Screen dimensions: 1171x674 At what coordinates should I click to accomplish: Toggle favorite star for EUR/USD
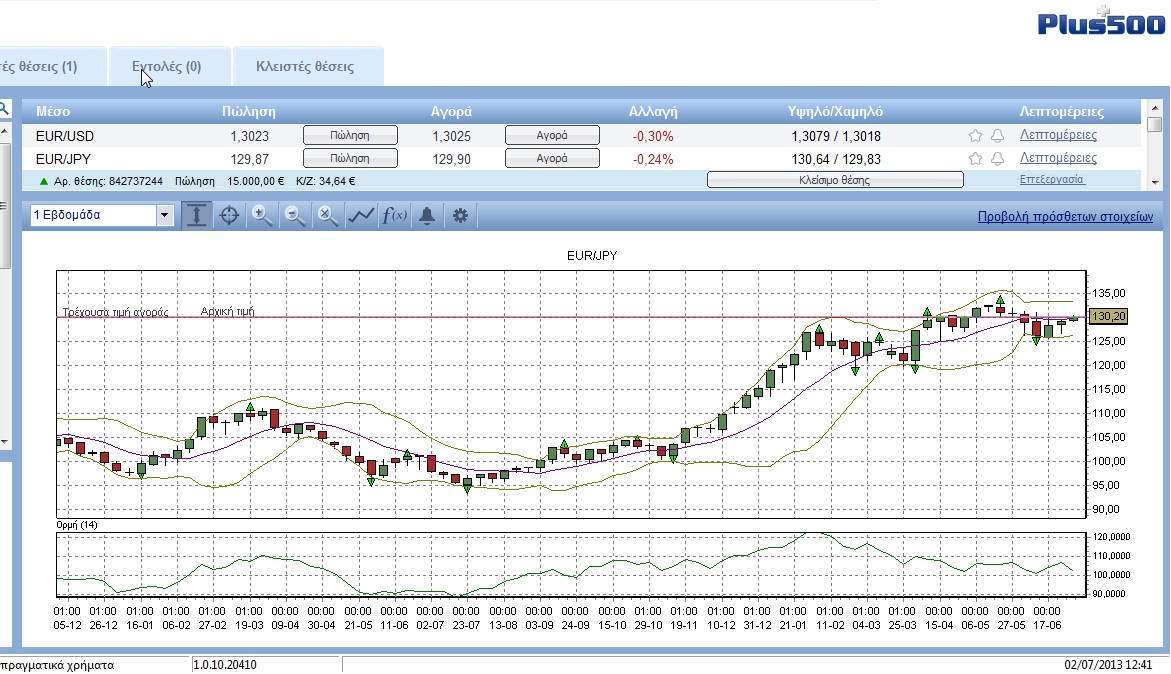[x=975, y=136]
